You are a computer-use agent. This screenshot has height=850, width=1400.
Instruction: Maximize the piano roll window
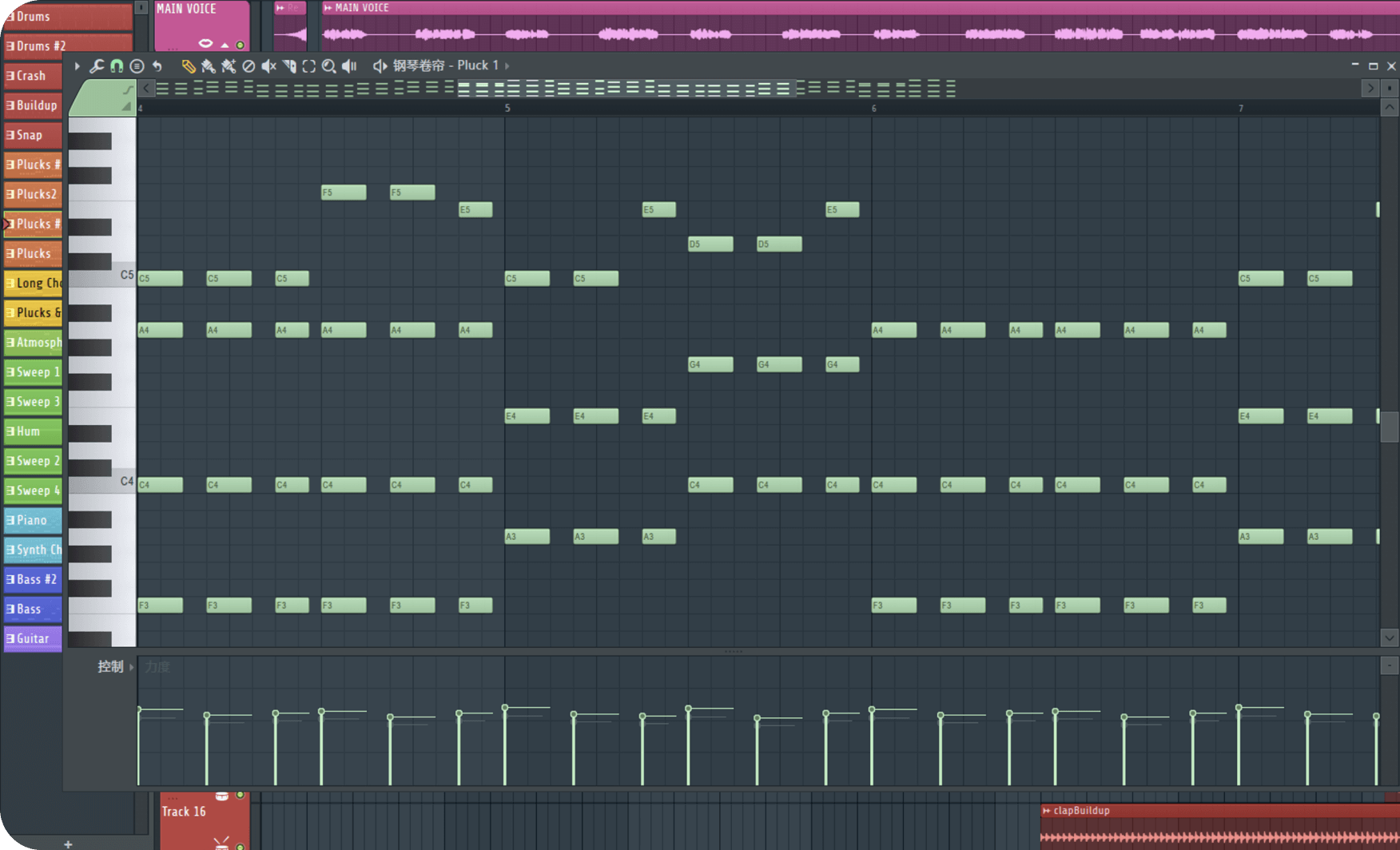1373,66
